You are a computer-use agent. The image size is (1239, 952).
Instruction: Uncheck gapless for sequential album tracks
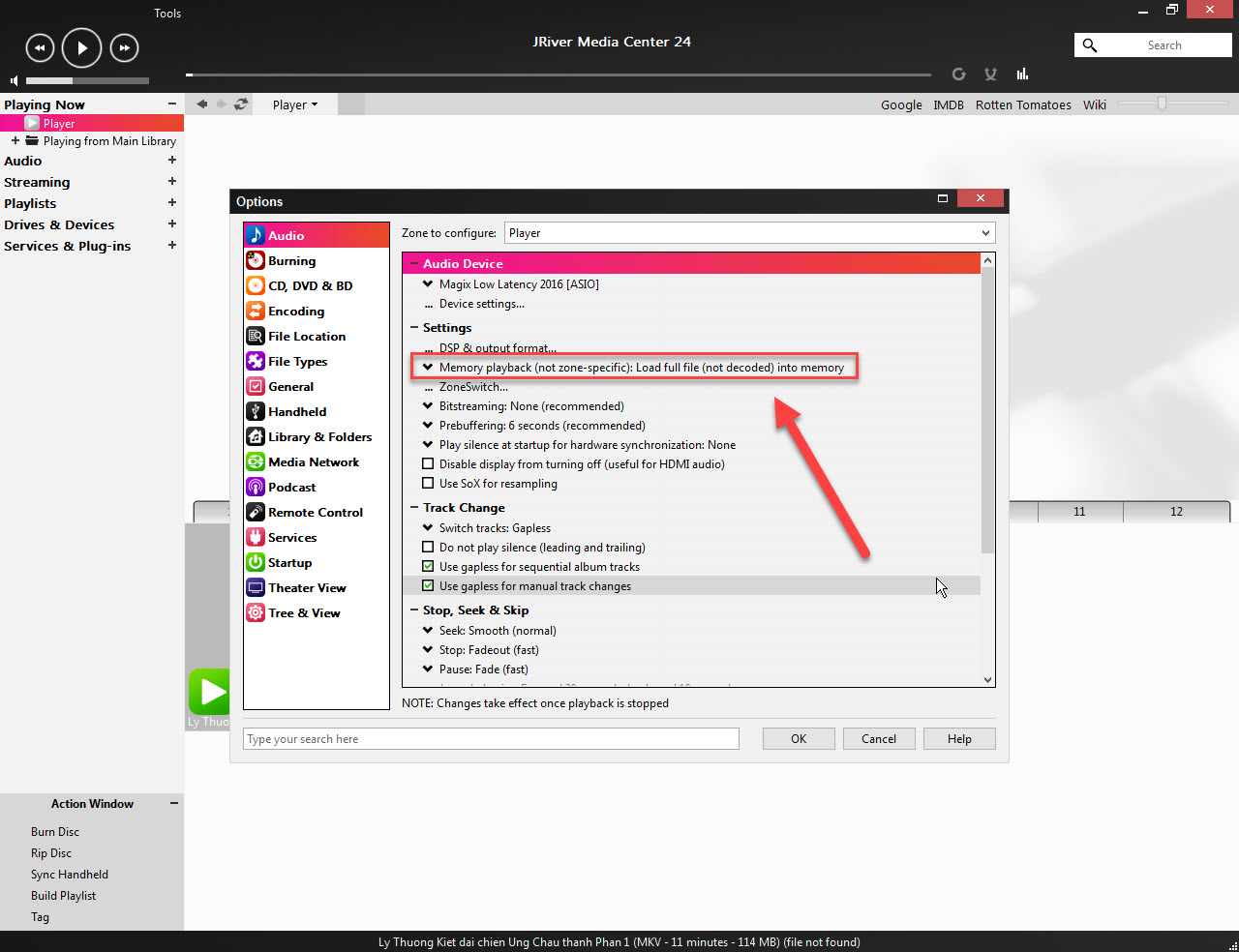428,567
